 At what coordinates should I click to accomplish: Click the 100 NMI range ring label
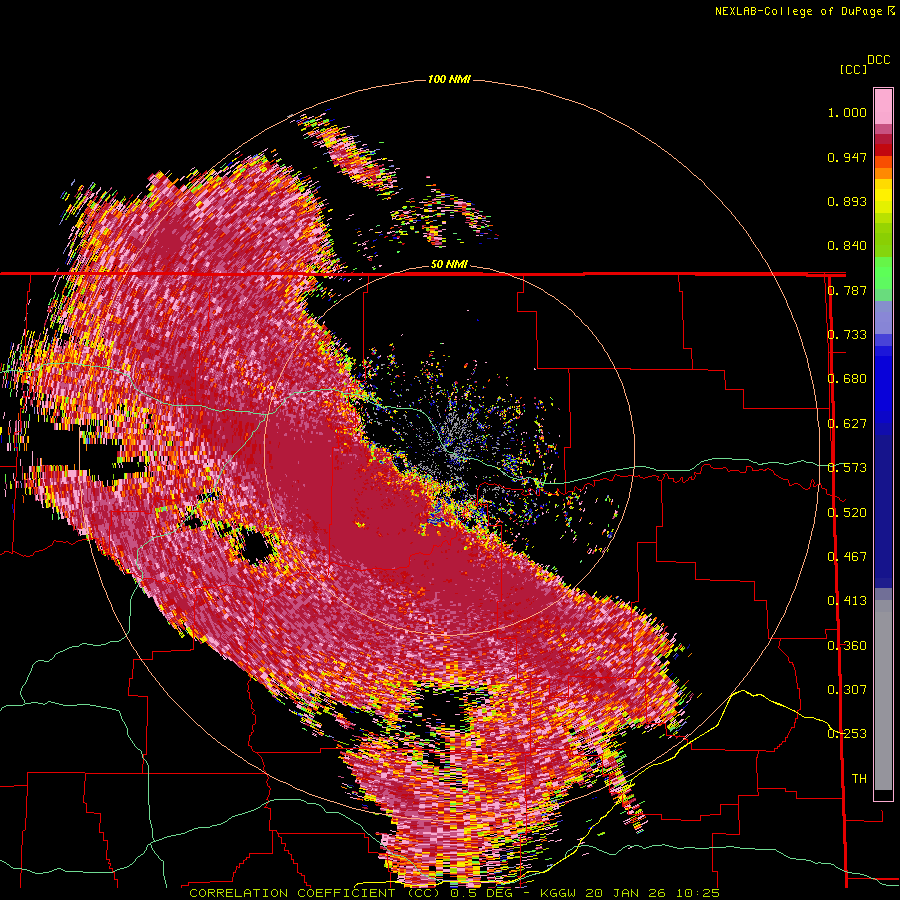449,79
